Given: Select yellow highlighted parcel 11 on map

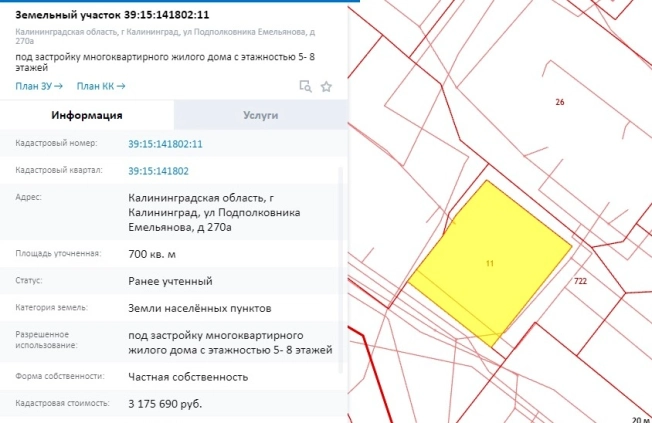Looking at the screenshot, I should [490, 263].
